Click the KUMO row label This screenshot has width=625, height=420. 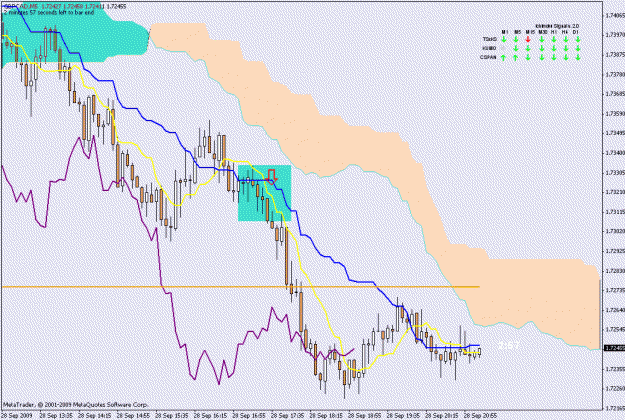click(x=489, y=48)
